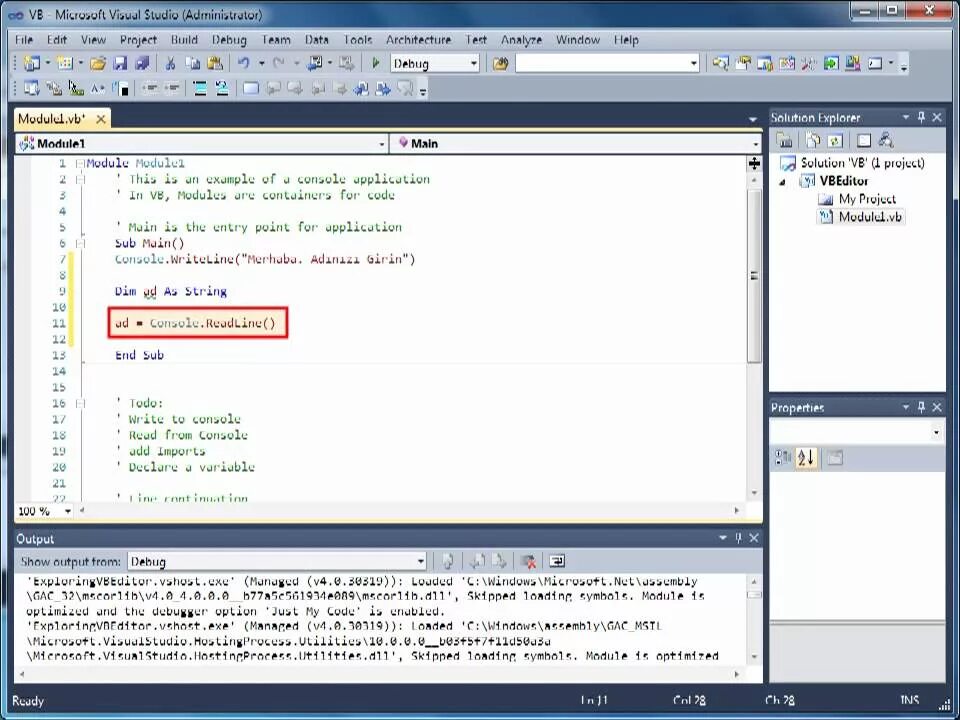960x720 pixels.
Task: Open the File menu
Action: [x=24, y=40]
